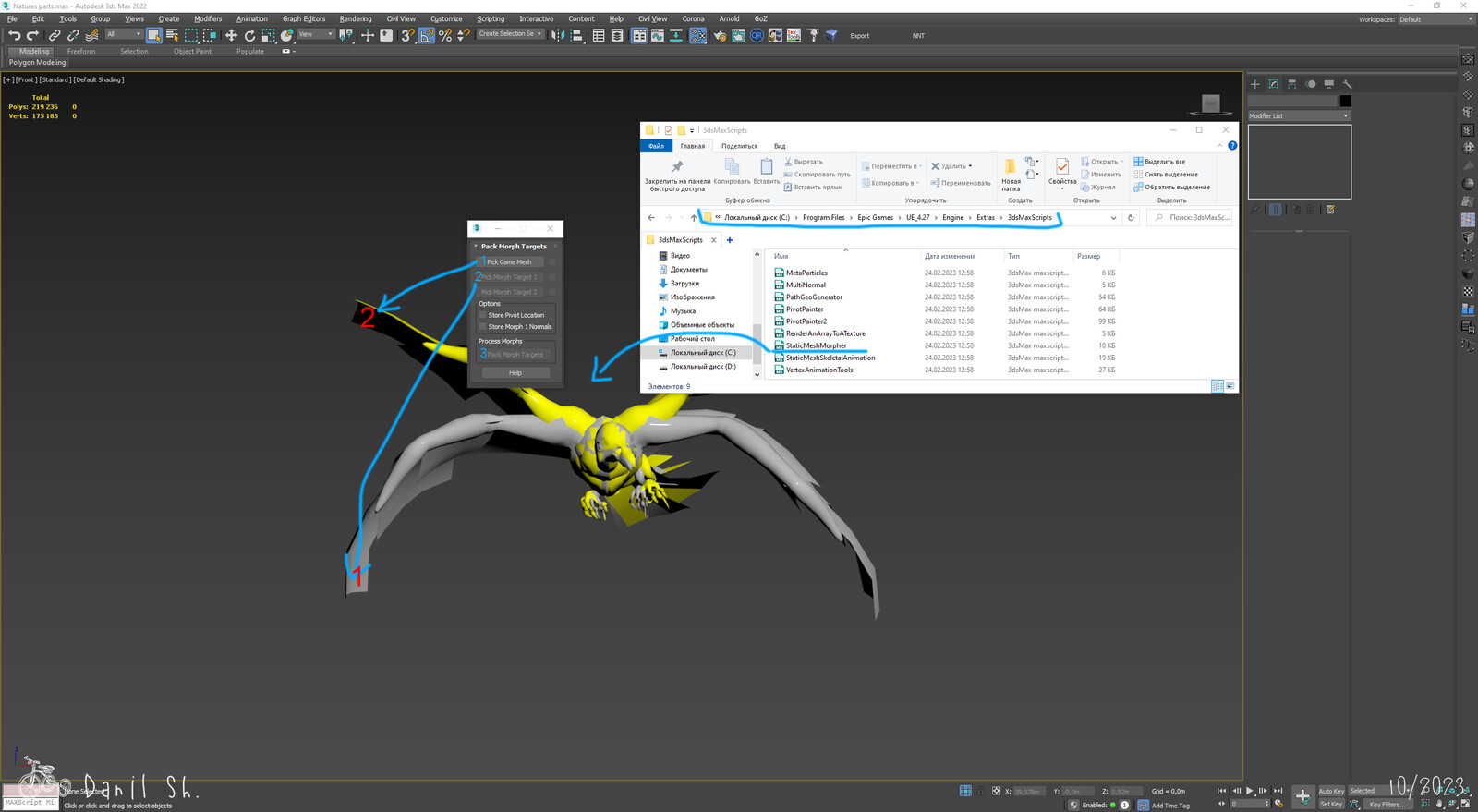1478x812 pixels.
Task: Open the Modifier List dropdown
Action: pos(1299,115)
